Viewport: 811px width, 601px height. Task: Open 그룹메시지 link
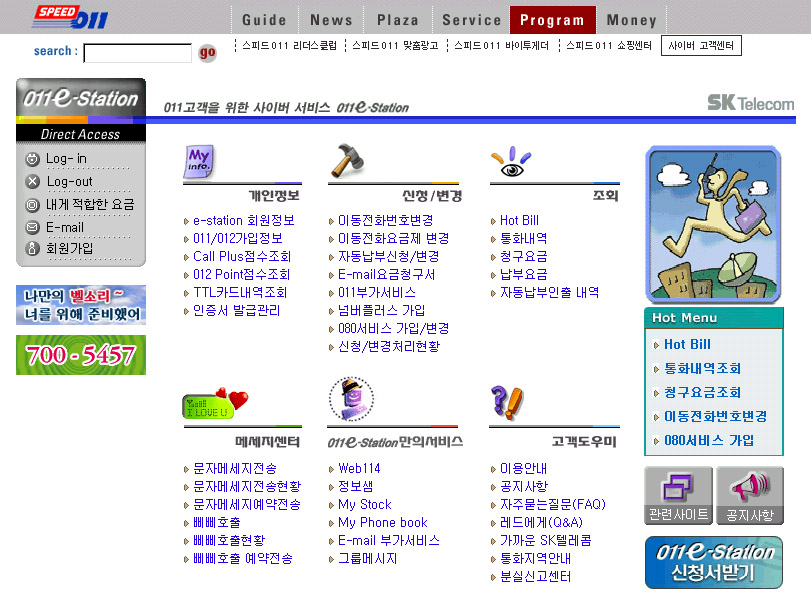tap(367, 559)
